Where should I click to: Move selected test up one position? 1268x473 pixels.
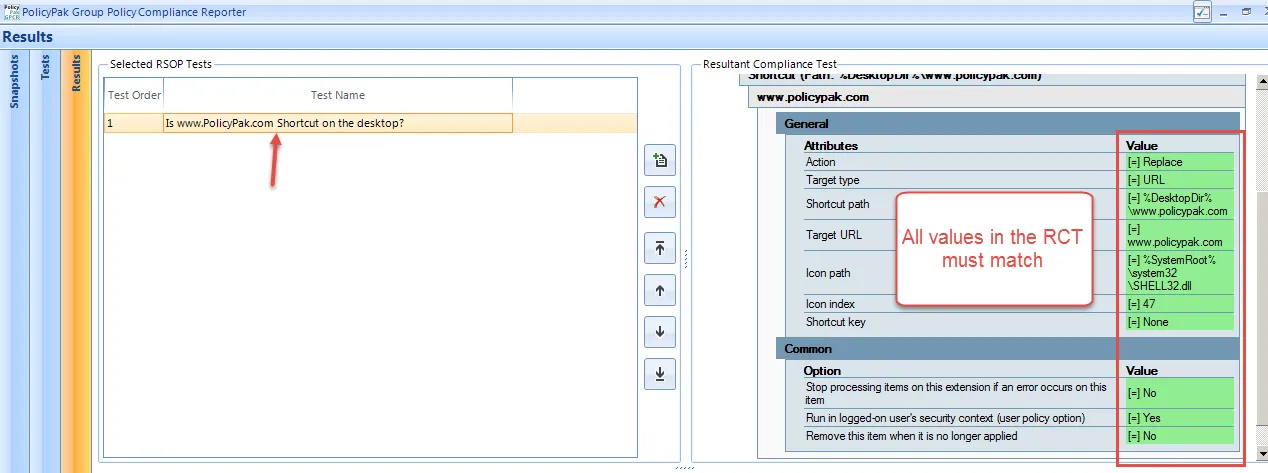pos(660,290)
